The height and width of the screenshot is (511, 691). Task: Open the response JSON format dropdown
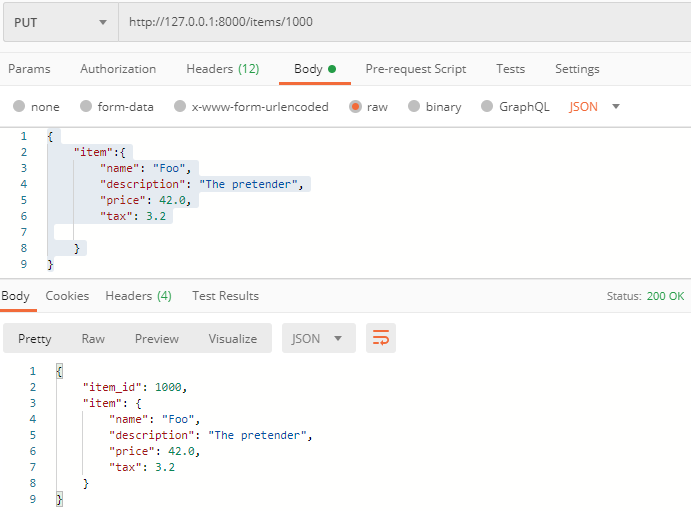[x=318, y=339]
